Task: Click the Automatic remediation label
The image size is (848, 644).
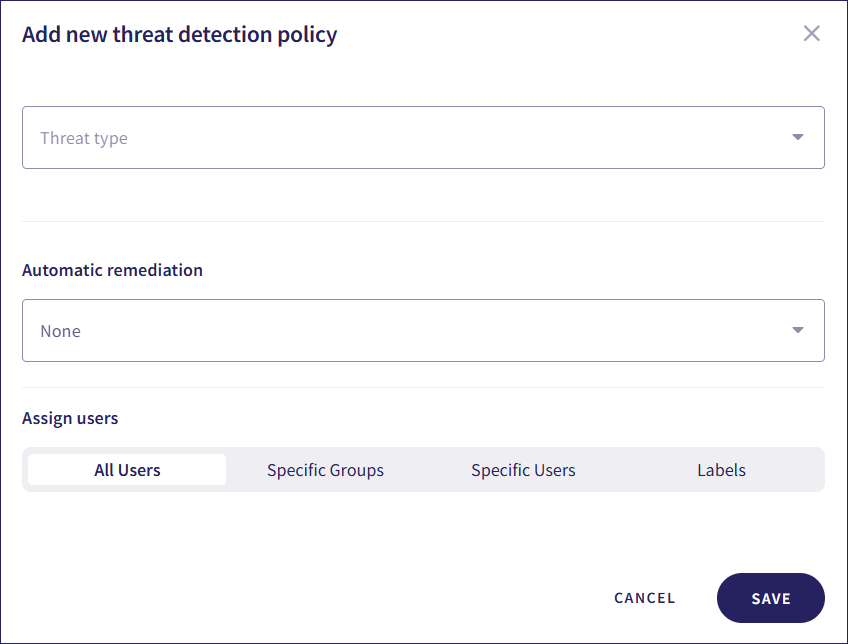Action: coord(112,270)
